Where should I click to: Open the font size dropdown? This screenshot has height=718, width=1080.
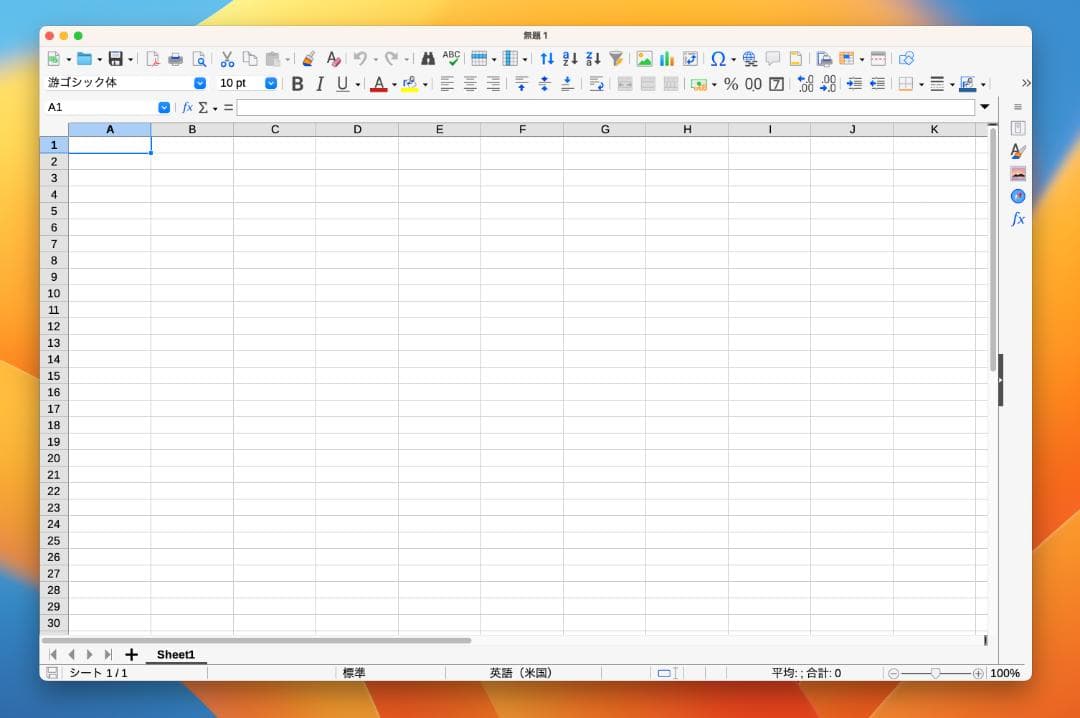click(x=269, y=83)
